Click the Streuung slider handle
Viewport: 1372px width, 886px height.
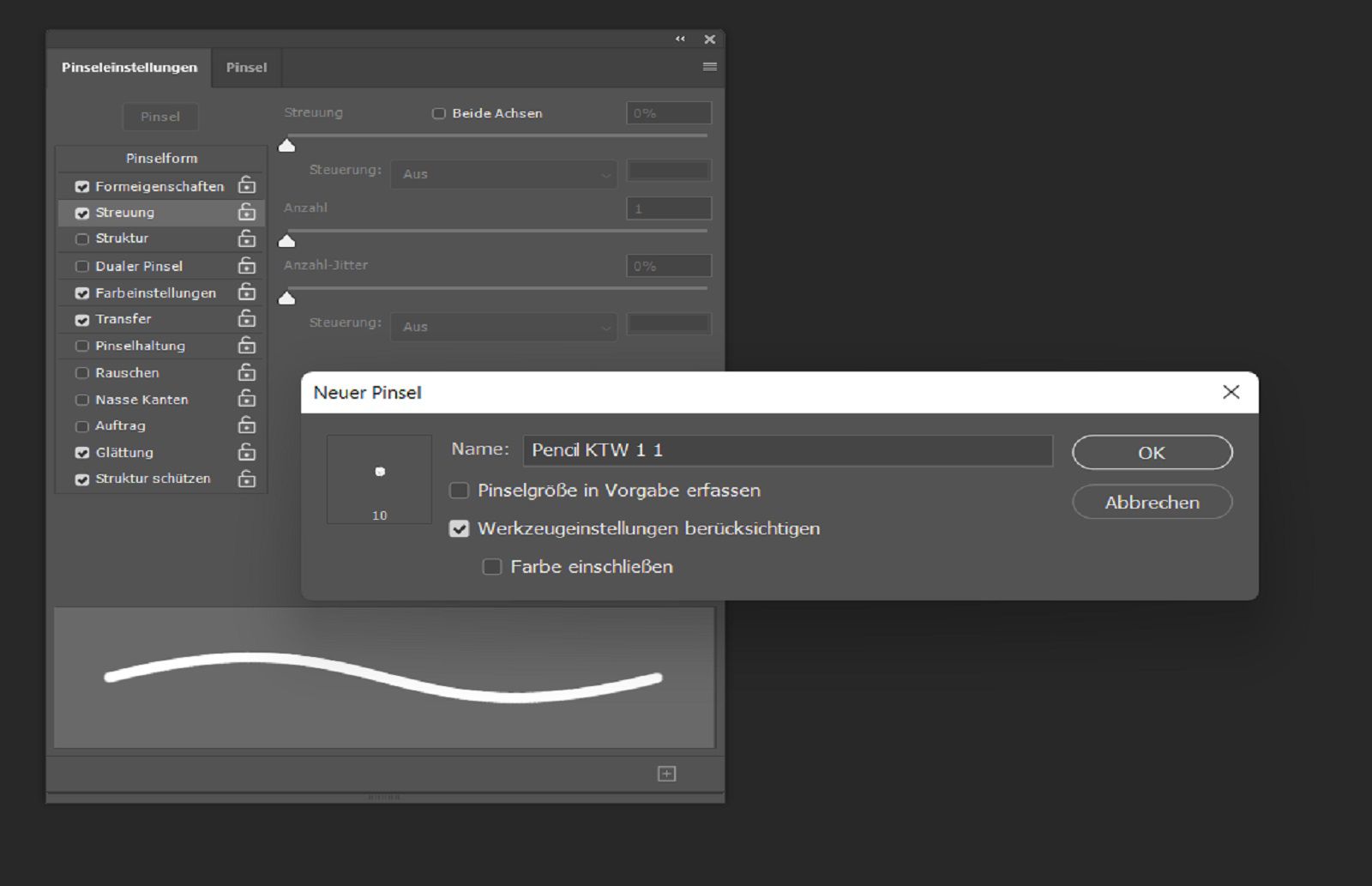[x=287, y=145]
